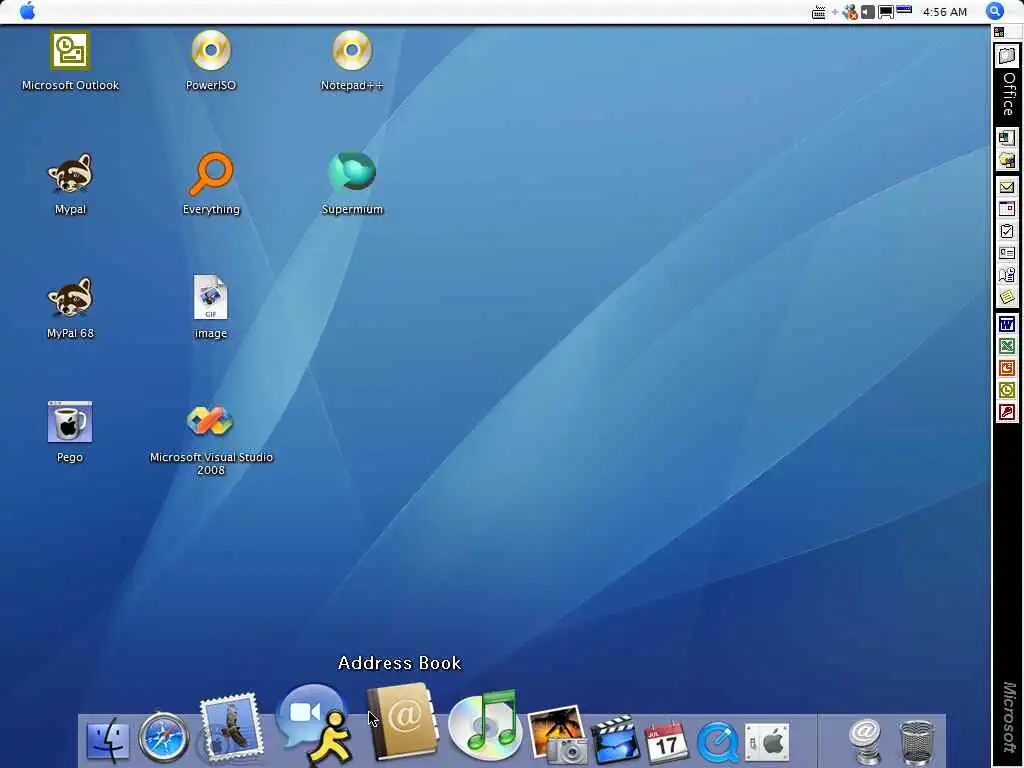Select the Mypal raccoon desktop icon
The image size is (1024, 768).
pos(70,184)
